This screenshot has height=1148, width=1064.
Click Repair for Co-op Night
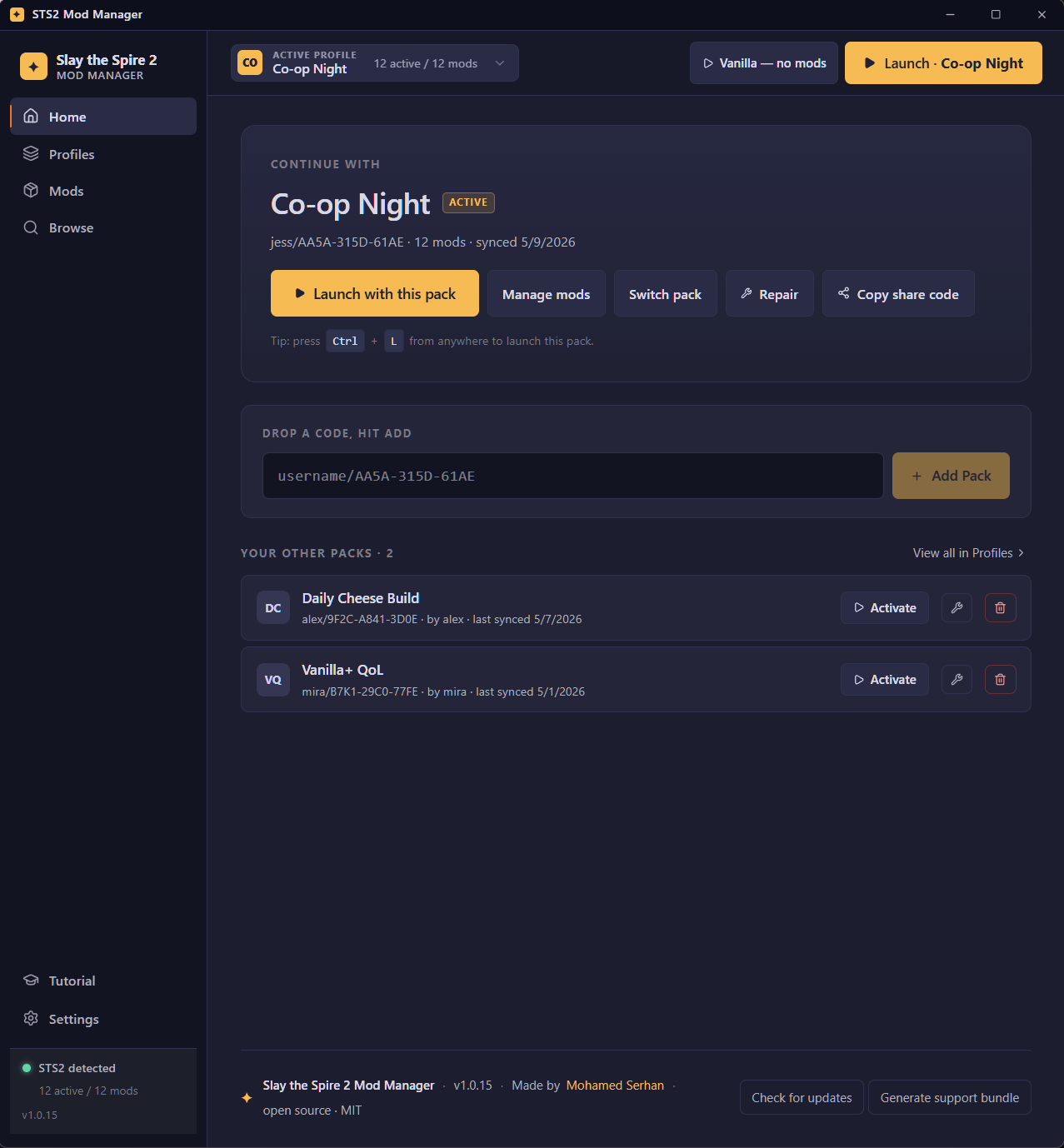770,293
